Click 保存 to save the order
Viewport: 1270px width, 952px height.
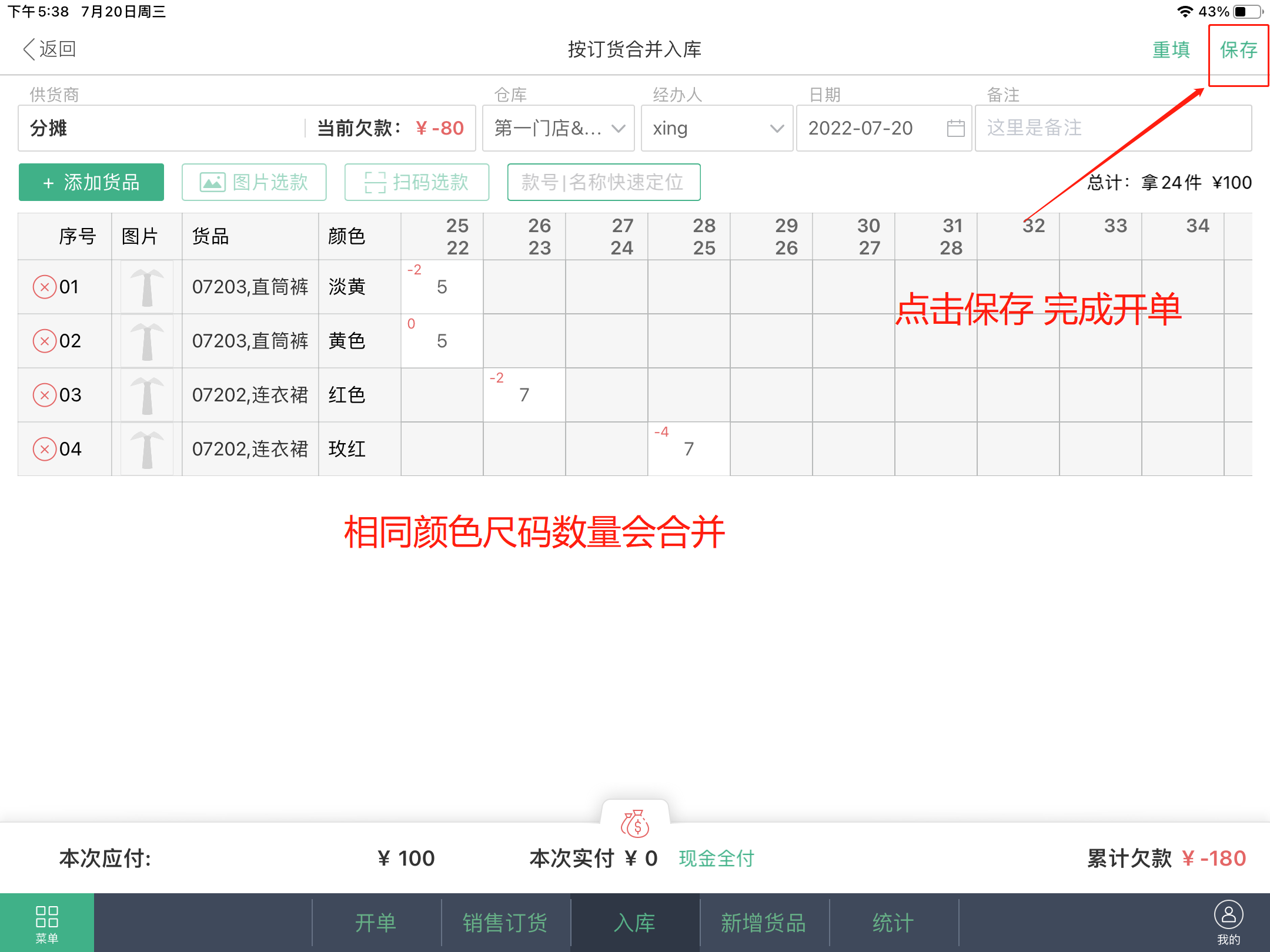point(1239,50)
